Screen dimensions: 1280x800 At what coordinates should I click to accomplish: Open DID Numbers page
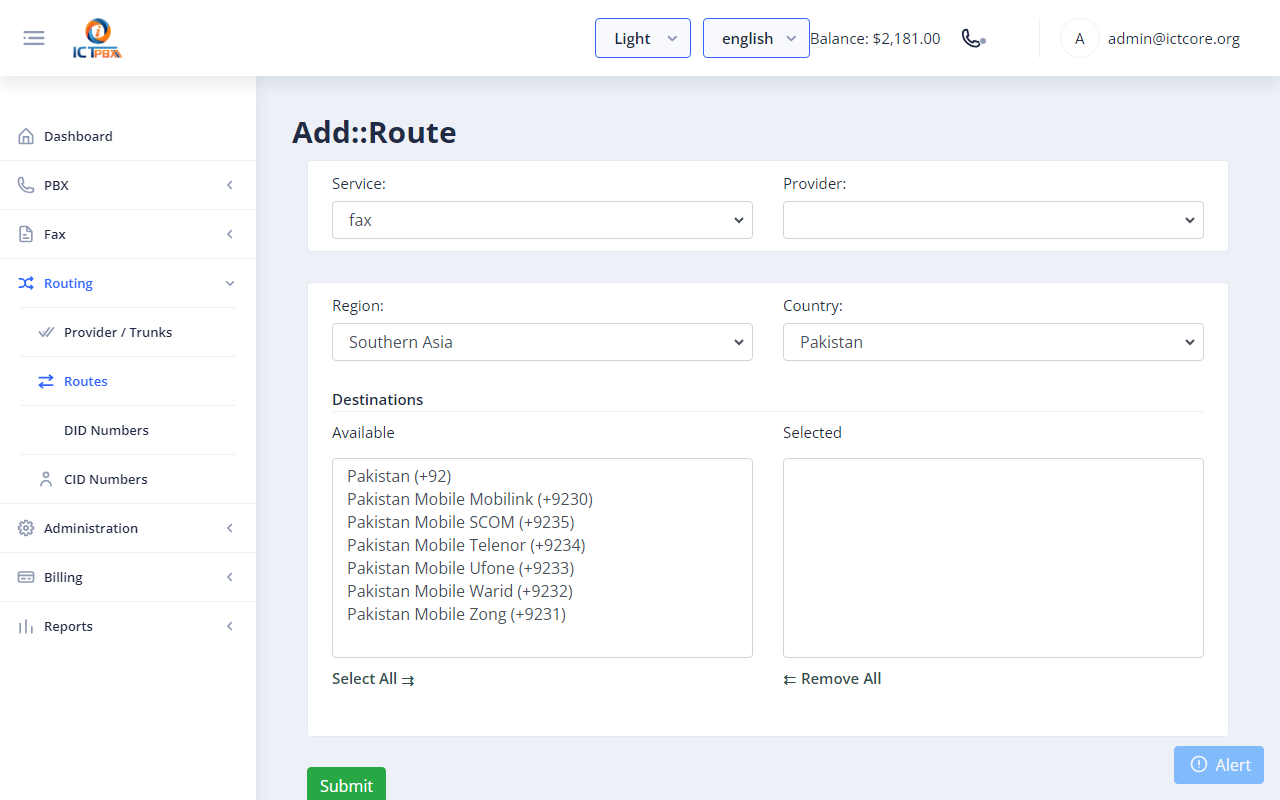pyautogui.click(x=106, y=430)
